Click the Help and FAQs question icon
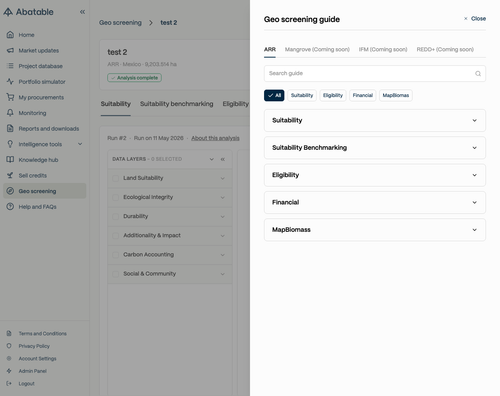 (10, 206)
